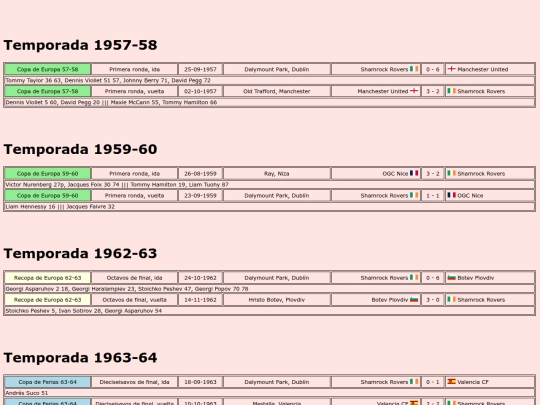Click Octavos de final, vuelta cell
The height and width of the screenshot is (405, 540).
135,300
